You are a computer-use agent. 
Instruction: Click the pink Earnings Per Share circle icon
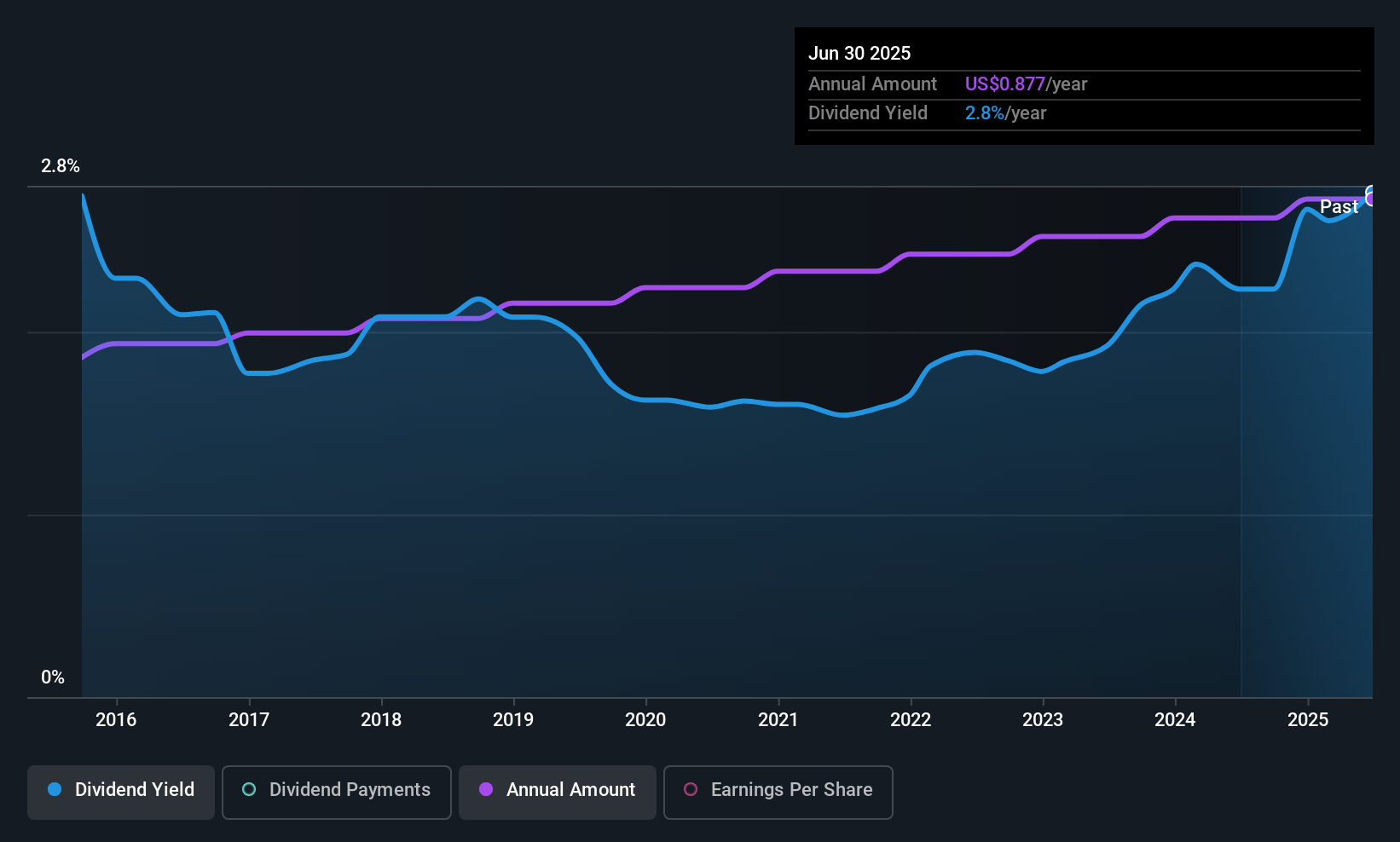[691, 789]
